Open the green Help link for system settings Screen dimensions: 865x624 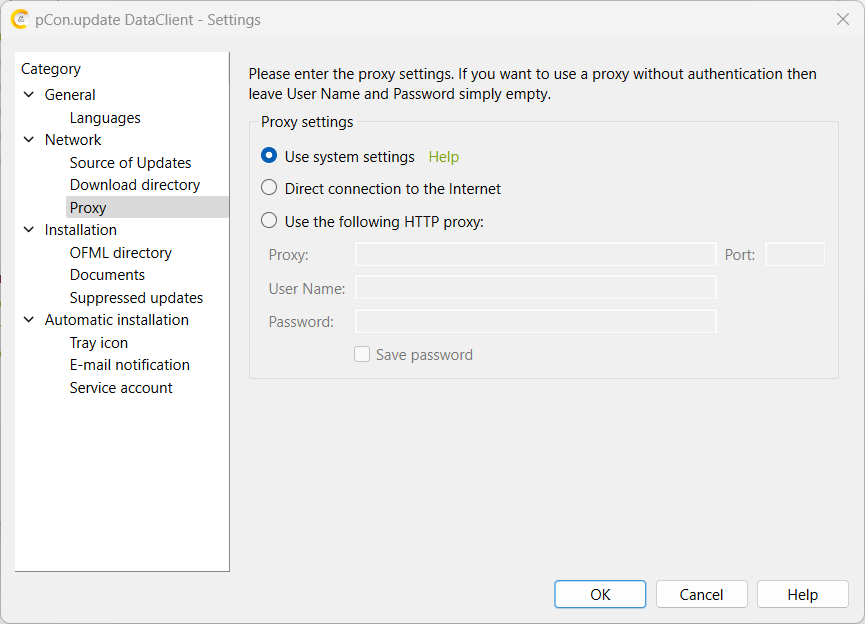[x=444, y=157]
